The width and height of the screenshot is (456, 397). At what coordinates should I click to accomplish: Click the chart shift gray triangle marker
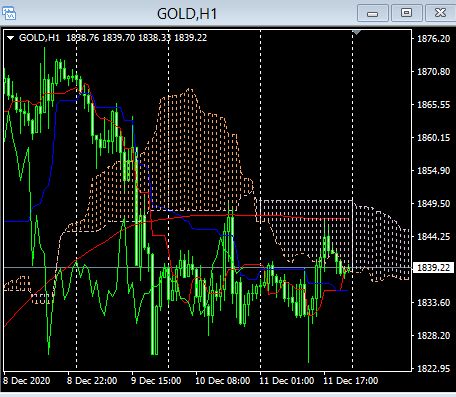point(356,33)
